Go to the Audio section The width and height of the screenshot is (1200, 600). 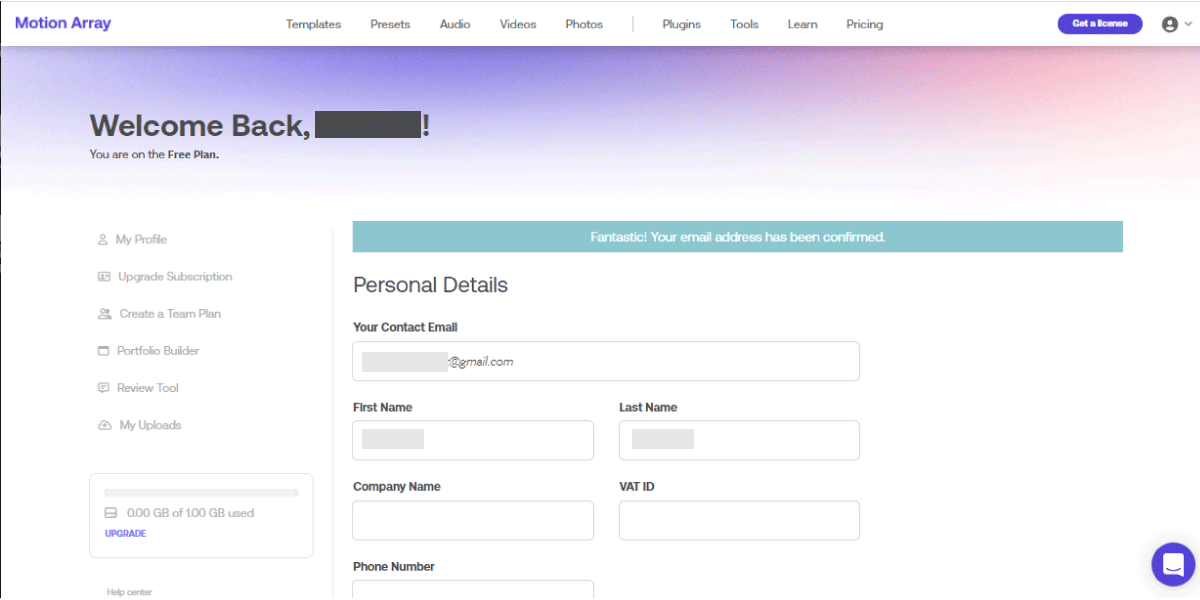pos(455,25)
